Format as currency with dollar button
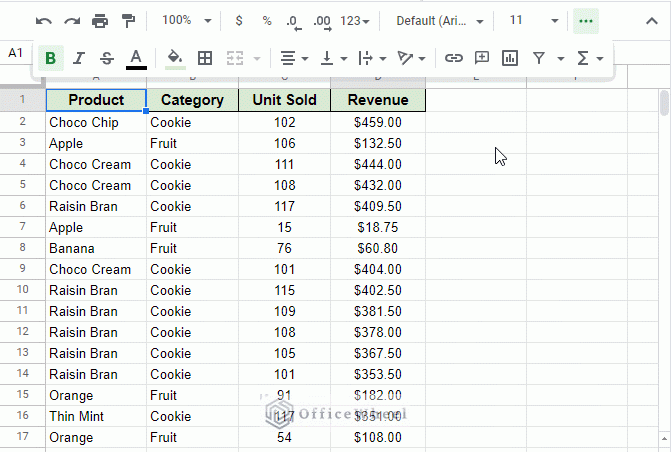Viewport: 671px width, 452px height. coord(239,21)
